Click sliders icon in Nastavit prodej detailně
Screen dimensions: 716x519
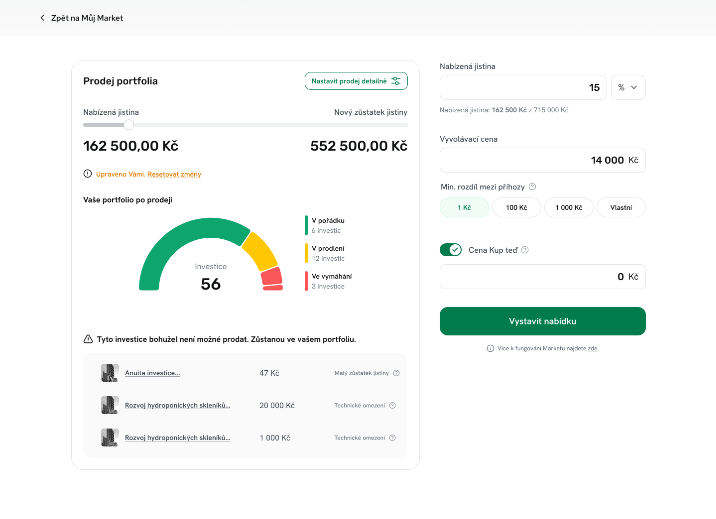pos(396,81)
